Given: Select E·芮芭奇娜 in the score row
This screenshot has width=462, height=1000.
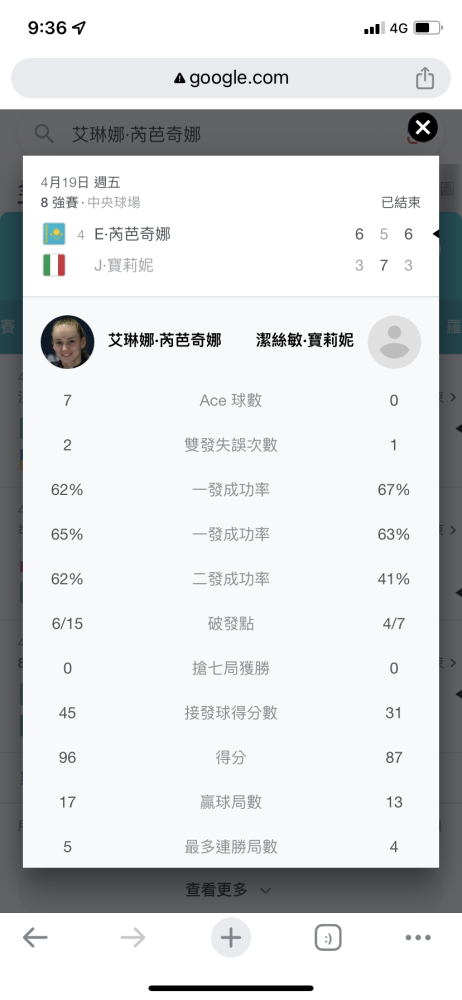Looking at the screenshot, I should pos(133,235).
